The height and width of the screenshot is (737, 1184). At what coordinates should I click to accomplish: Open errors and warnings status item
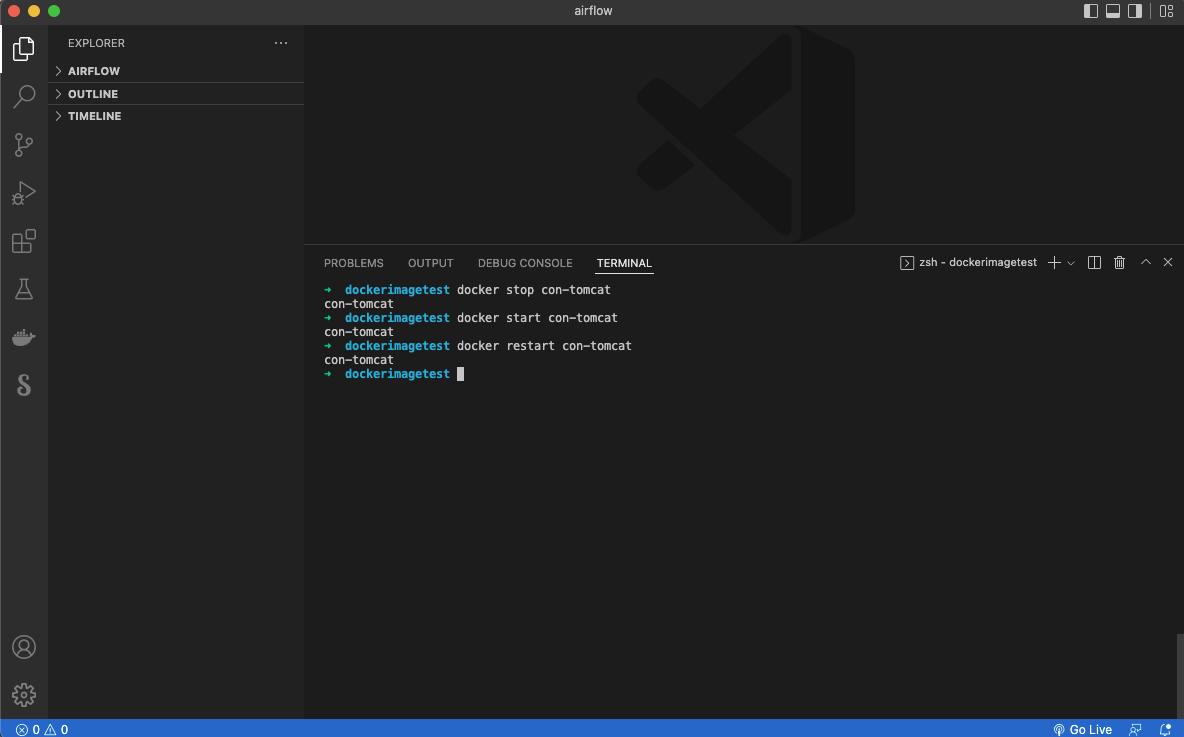point(42,729)
